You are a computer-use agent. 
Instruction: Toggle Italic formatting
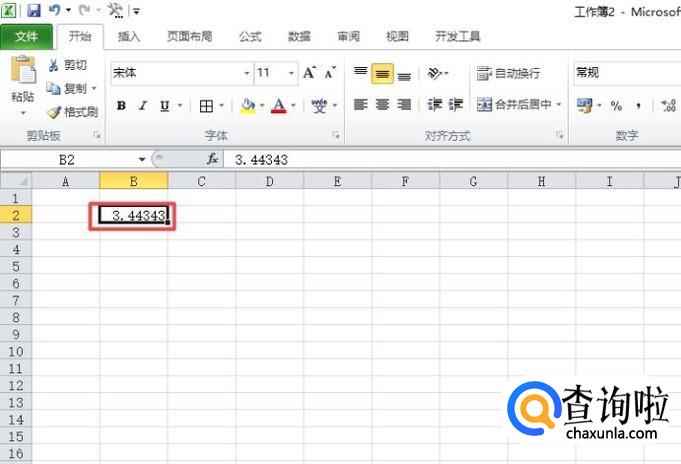(x=143, y=105)
